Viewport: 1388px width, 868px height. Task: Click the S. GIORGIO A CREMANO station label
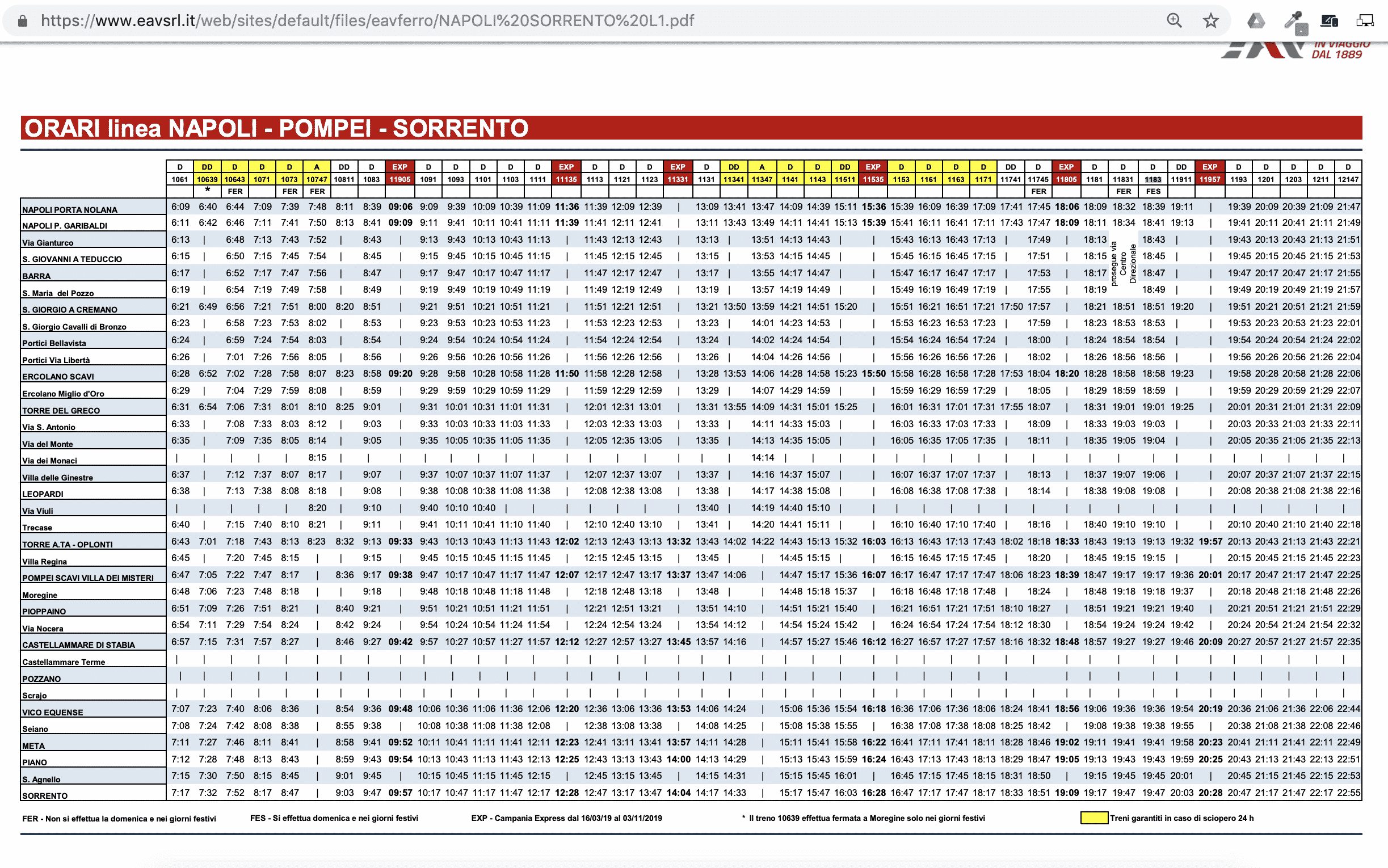tap(69, 309)
